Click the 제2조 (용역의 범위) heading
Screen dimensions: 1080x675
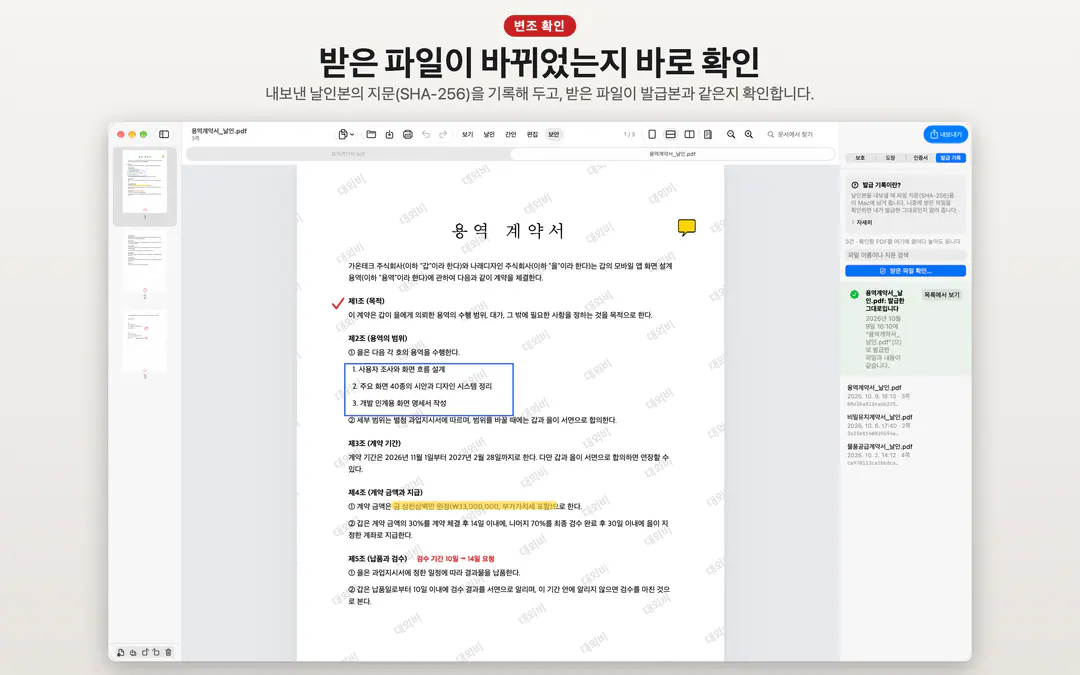[x=377, y=338]
